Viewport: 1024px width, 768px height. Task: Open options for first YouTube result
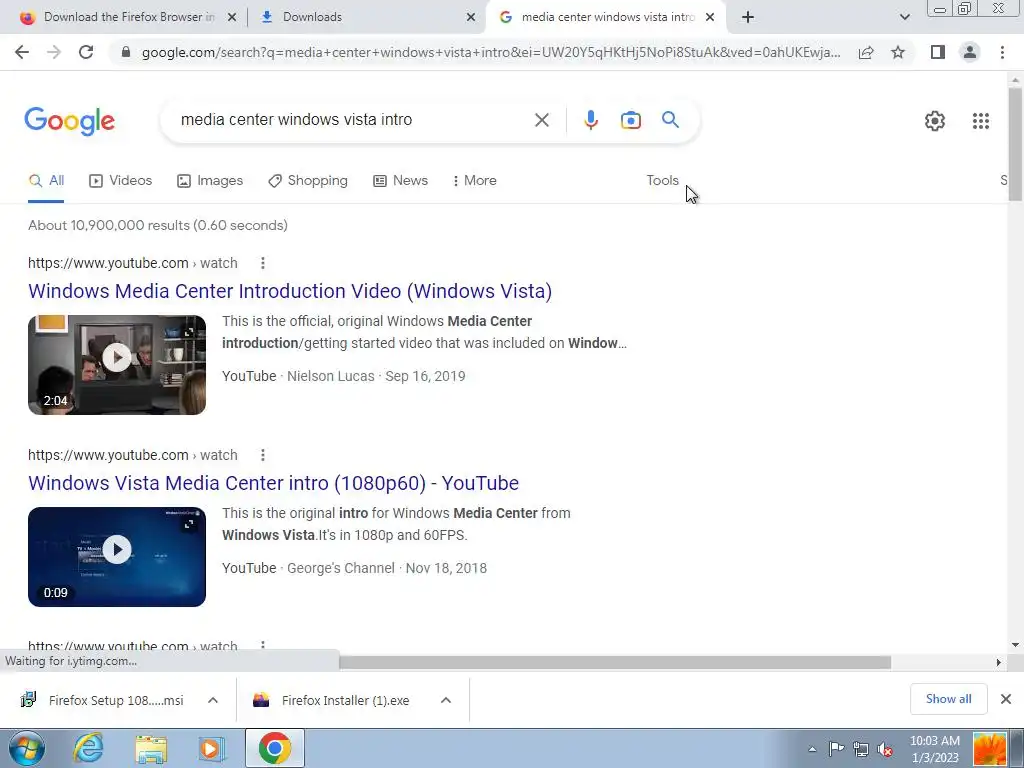(263, 263)
